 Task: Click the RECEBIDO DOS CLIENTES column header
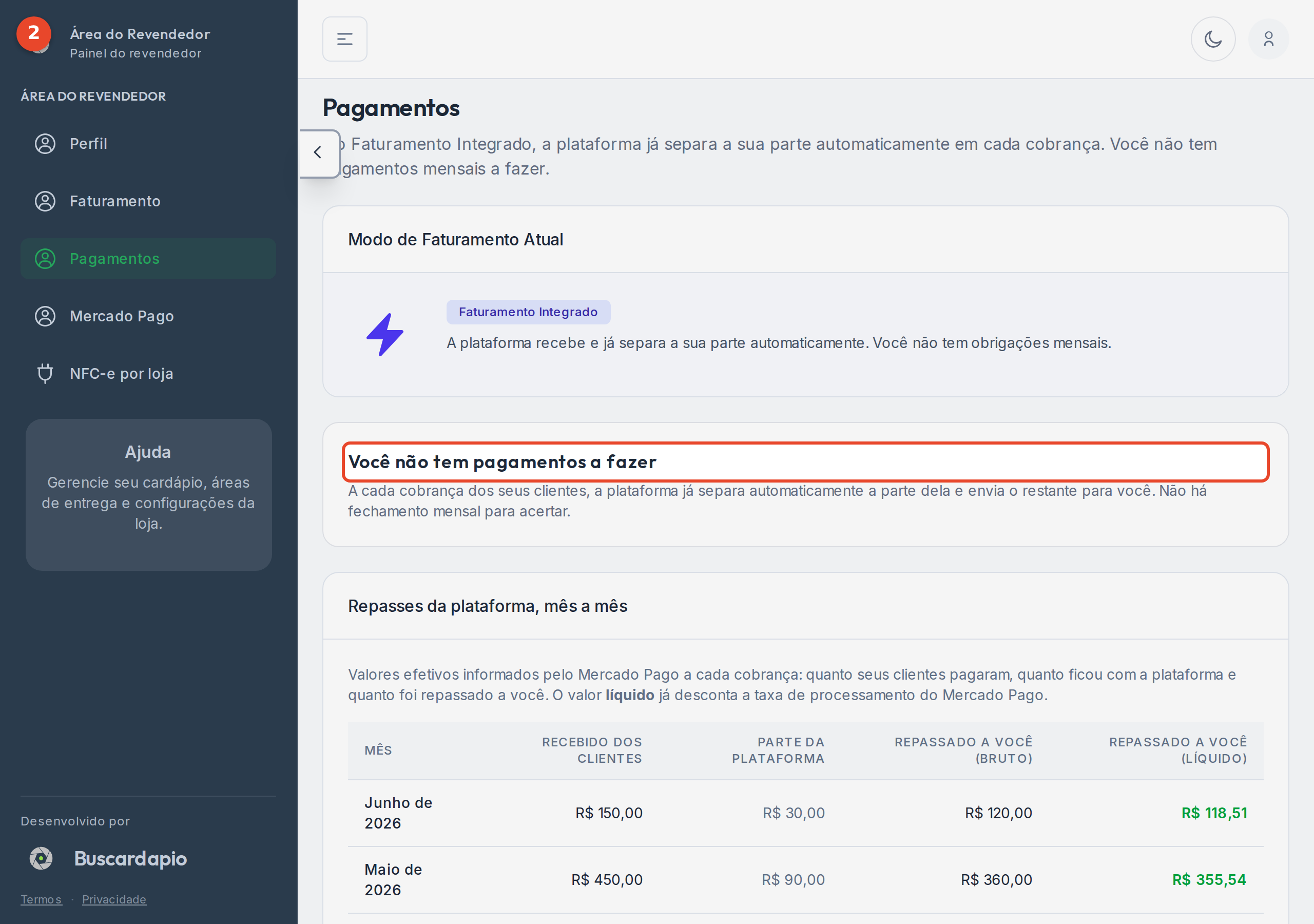(x=592, y=750)
